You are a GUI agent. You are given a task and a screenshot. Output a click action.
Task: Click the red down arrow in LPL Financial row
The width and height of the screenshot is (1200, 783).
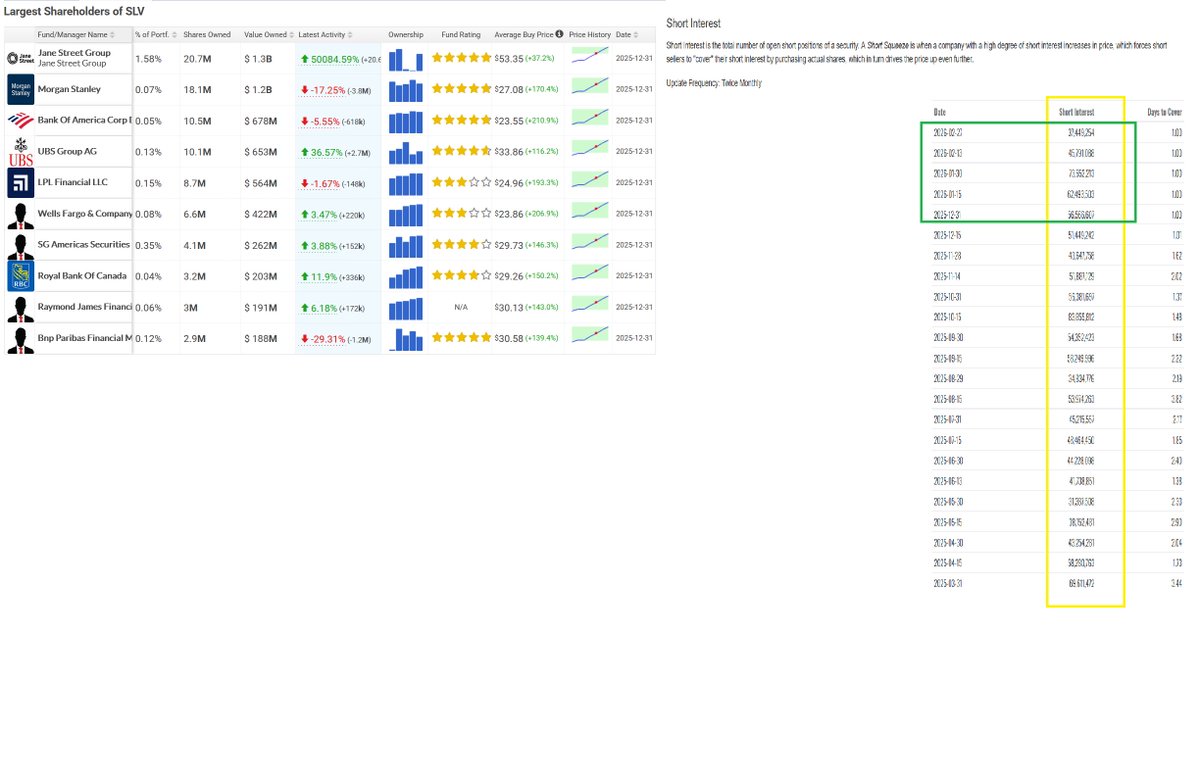point(305,183)
